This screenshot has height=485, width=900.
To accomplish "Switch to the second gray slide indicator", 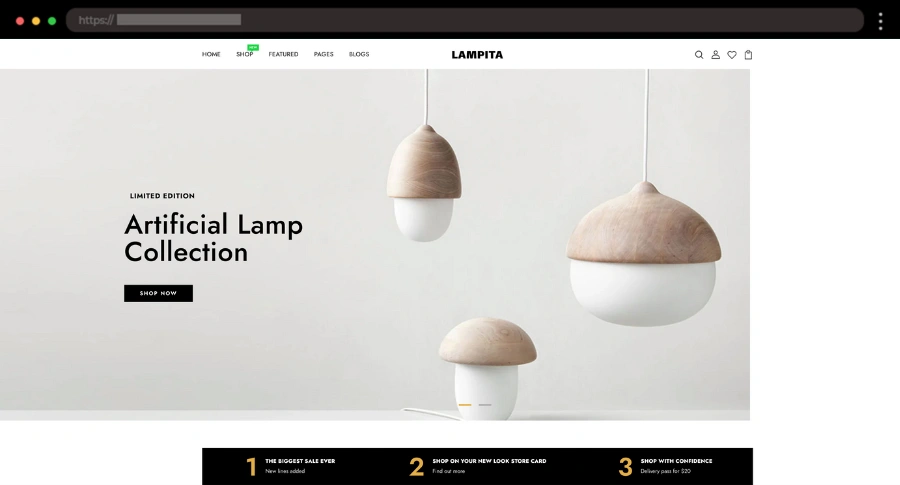I will point(485,405).
